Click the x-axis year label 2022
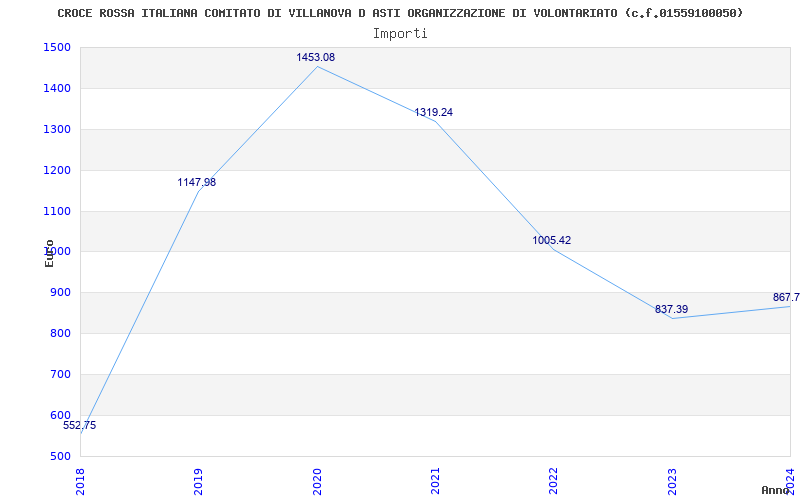 (x=554, y=481)
